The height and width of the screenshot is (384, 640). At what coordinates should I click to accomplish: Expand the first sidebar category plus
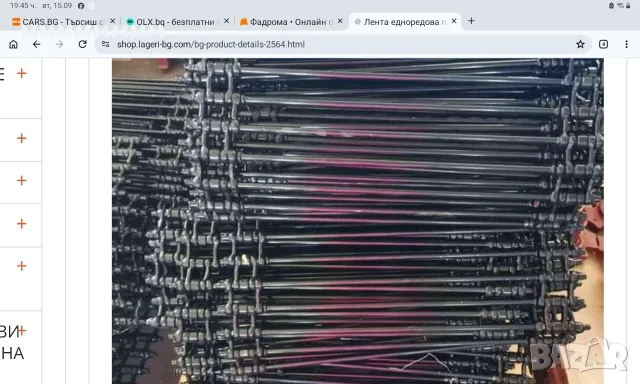(x=22, y=73)
